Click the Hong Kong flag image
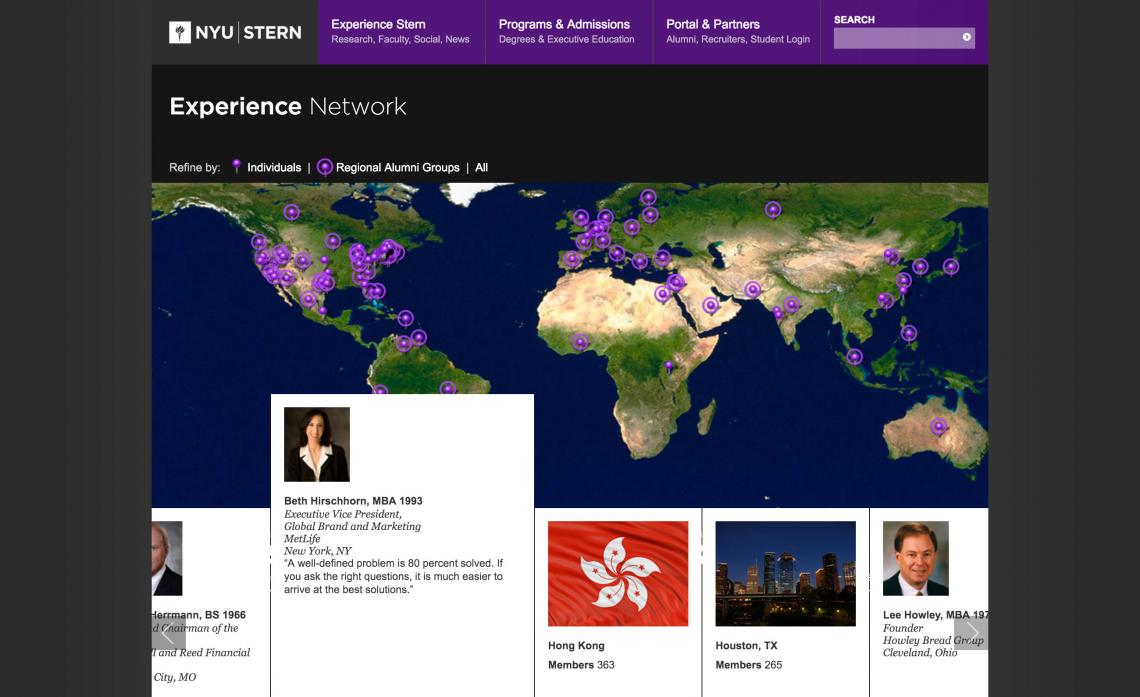This screenshot has height=697, width=1140. click(x=618, y=573)
